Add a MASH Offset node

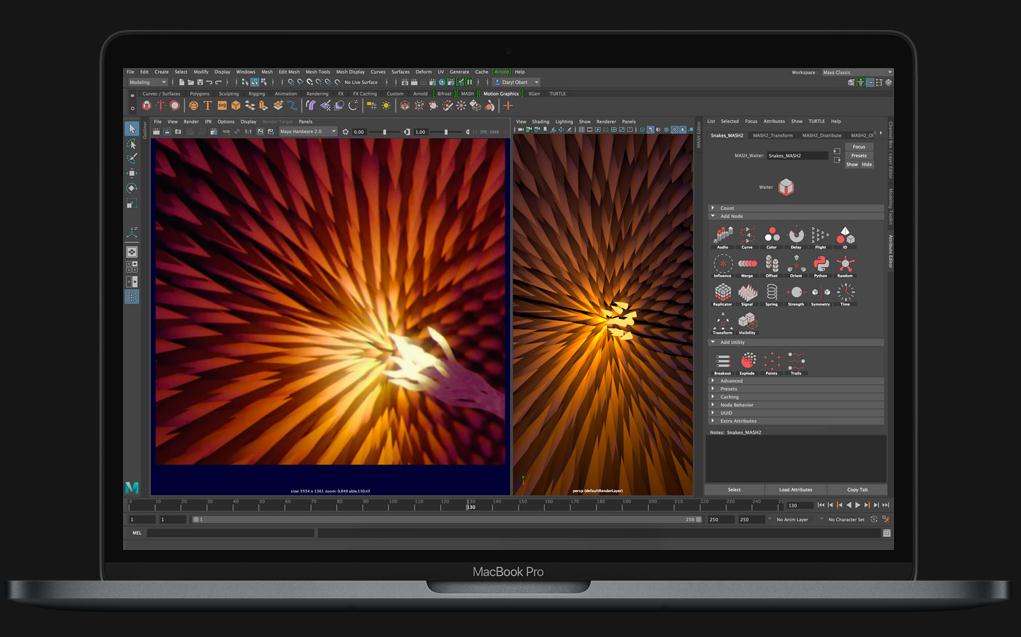pos(772,264)
